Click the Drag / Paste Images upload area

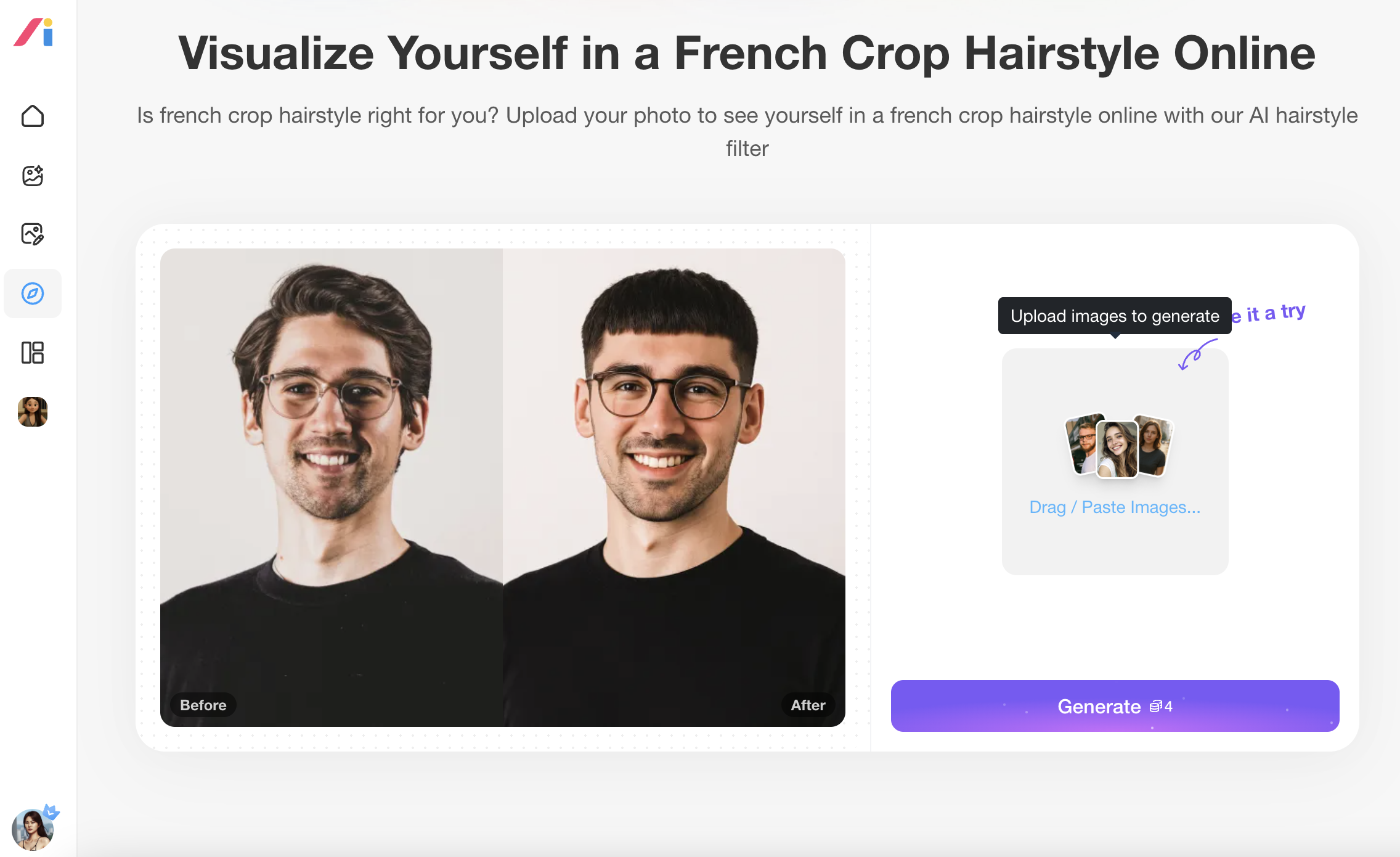click(x=1115, y=462)
